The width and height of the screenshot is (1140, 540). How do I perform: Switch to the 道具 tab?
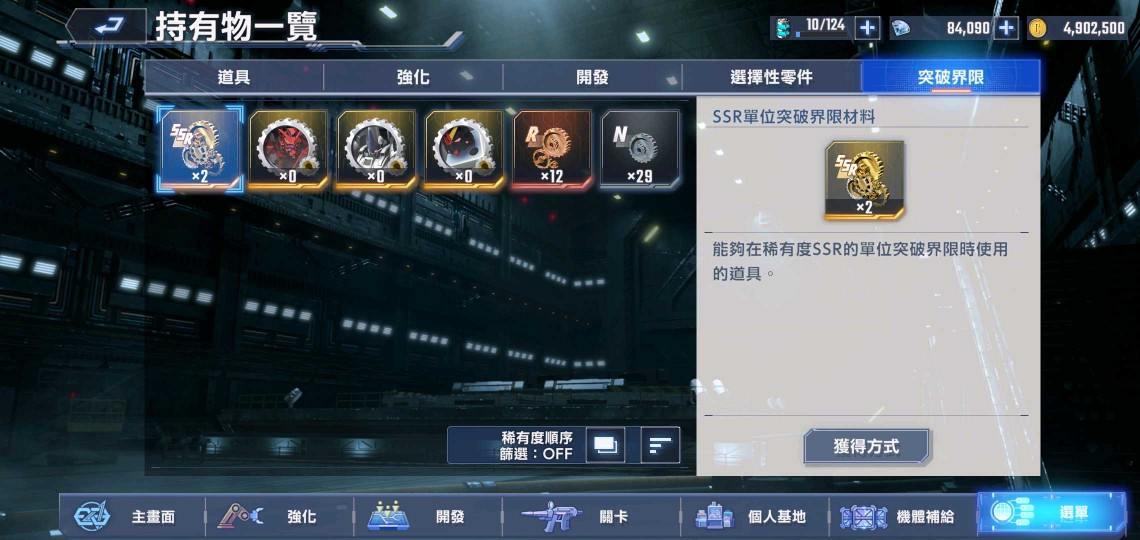pos(233,77)
